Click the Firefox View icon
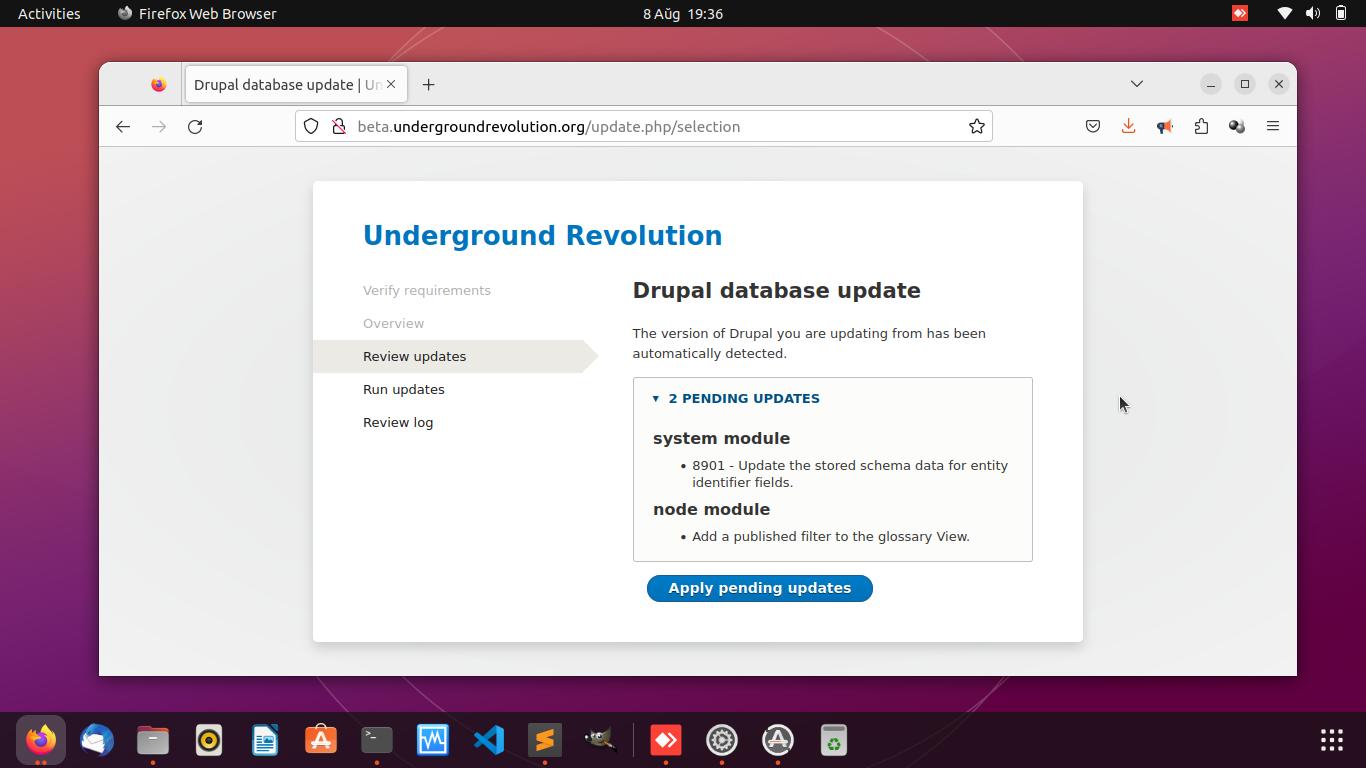This screenshot has height=768, width=1366. pos(158,84)
